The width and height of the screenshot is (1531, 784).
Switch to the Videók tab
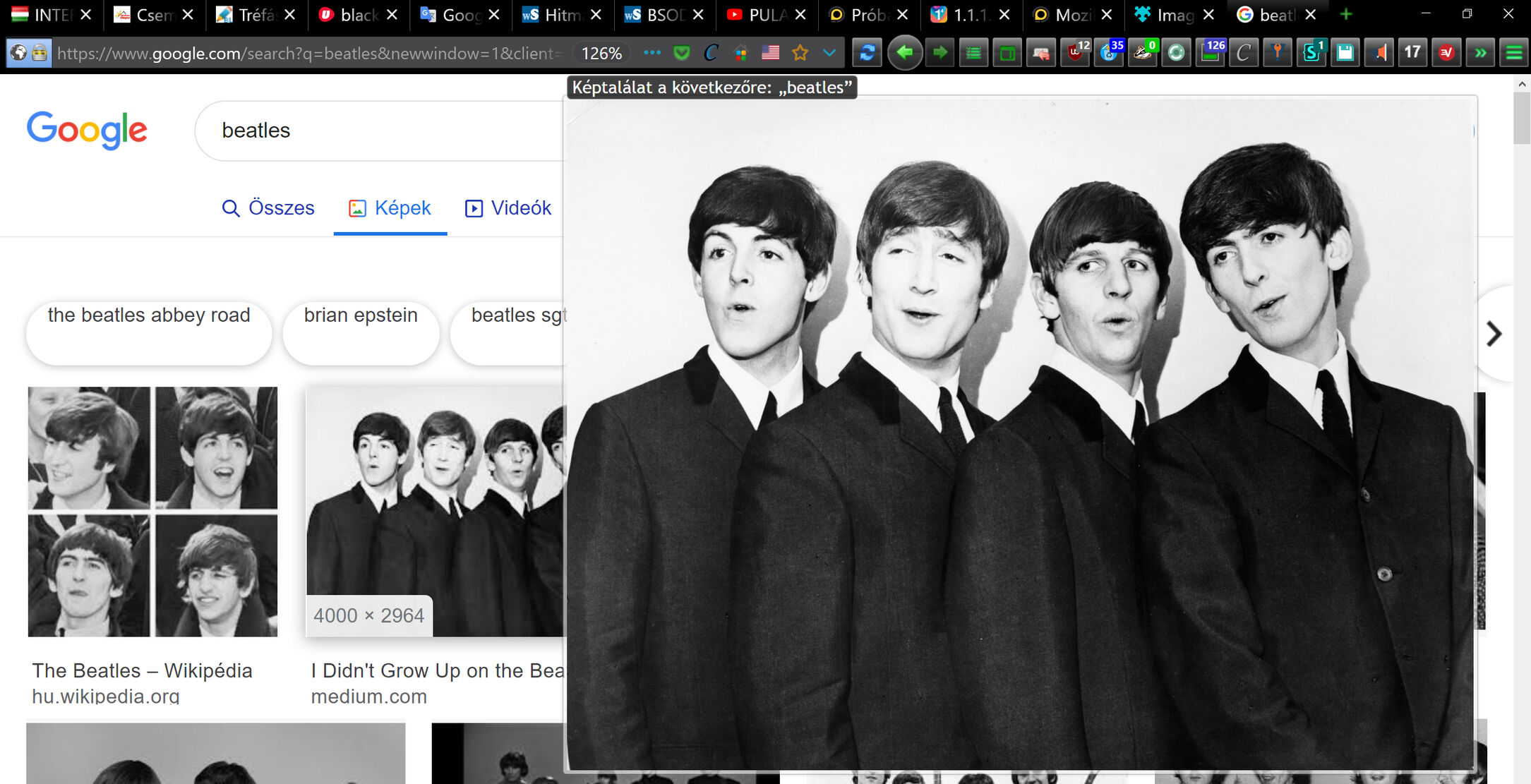click(508, 208)
